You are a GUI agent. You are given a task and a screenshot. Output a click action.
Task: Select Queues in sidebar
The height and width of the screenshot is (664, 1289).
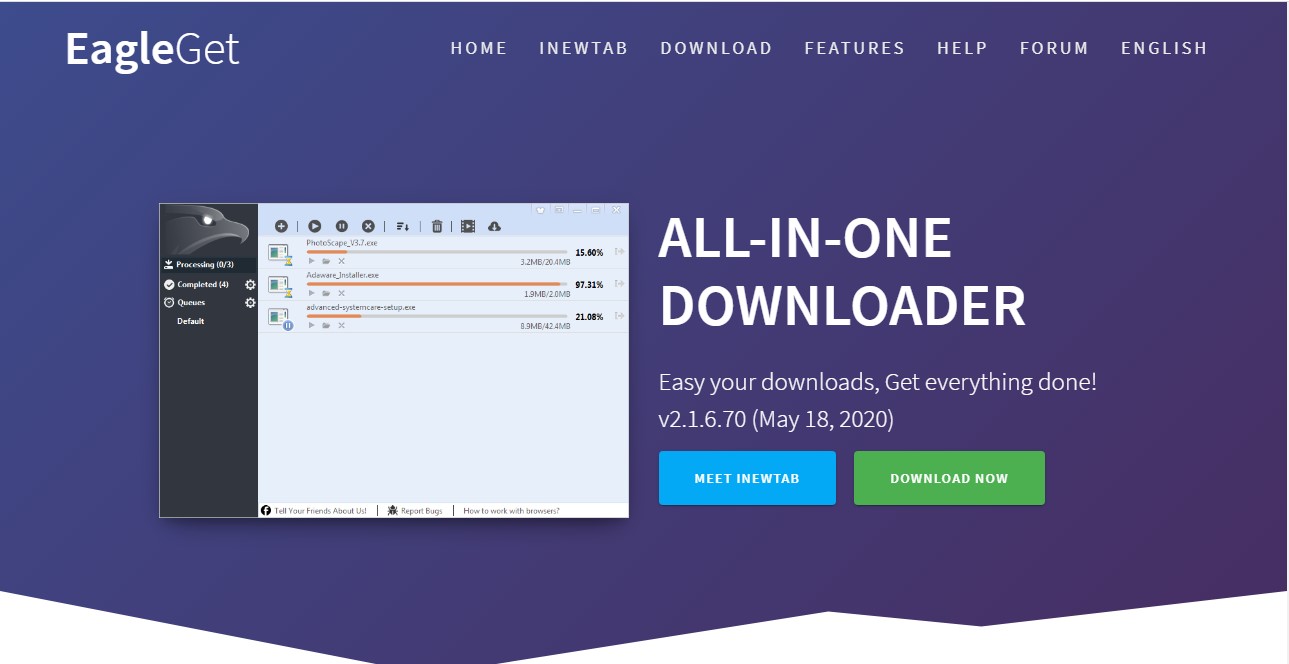pos(185,303)
